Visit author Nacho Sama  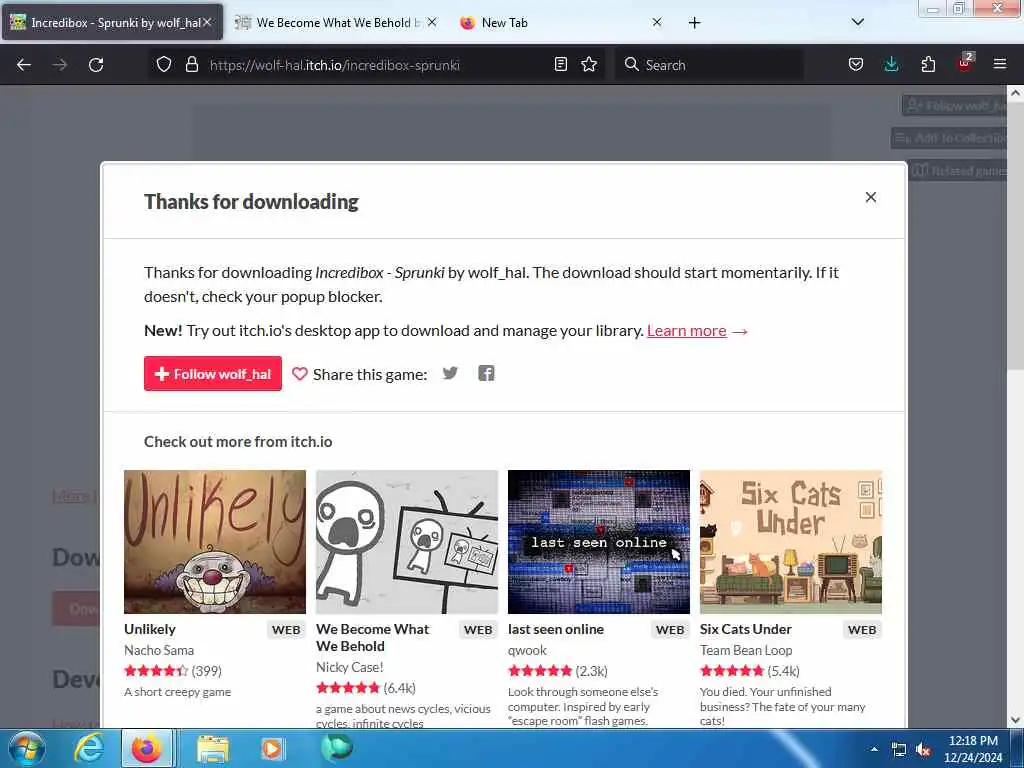[159, 650]
